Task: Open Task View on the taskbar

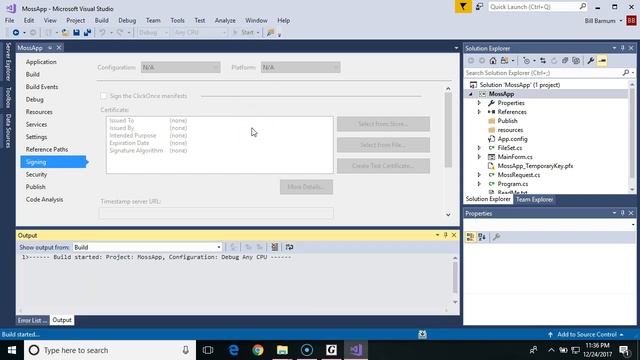Action: pos(208,350)
